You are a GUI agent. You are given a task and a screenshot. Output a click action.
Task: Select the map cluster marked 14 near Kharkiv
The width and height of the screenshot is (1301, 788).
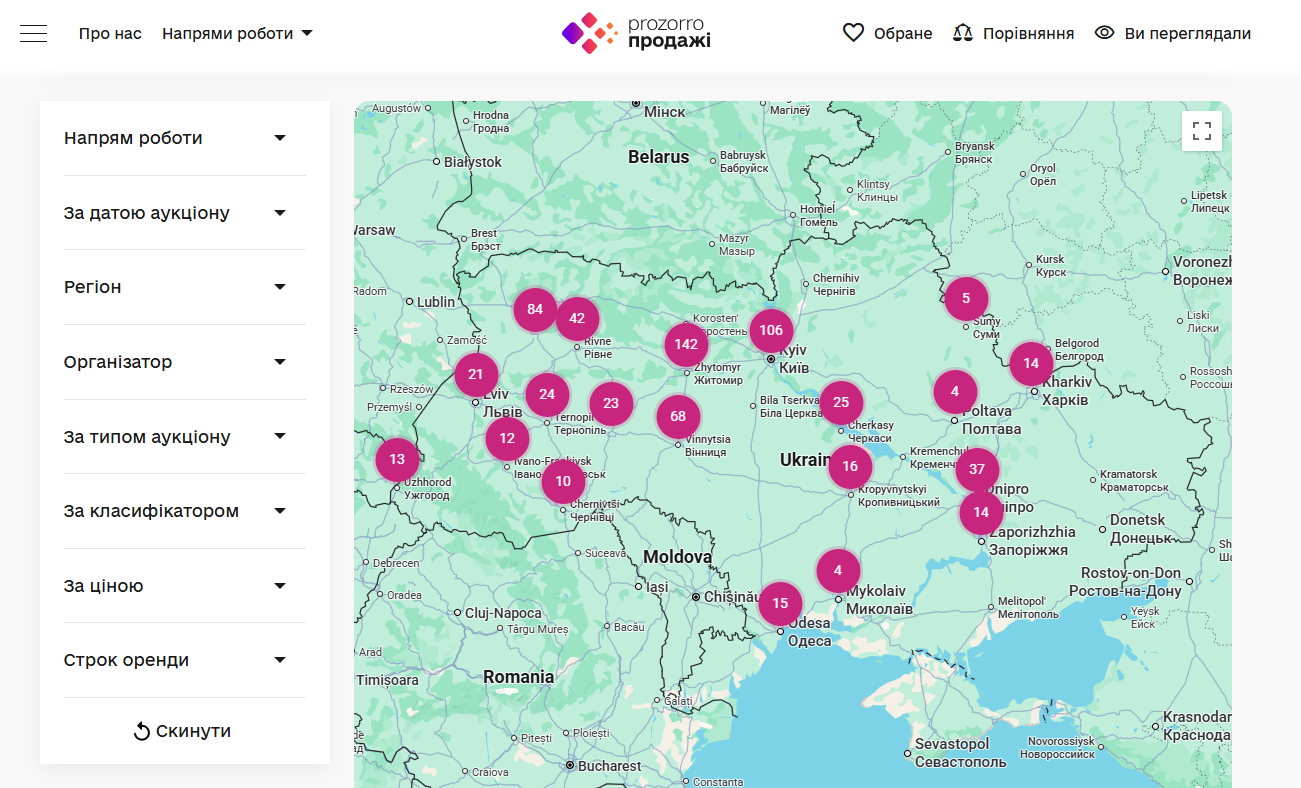tap(1031, 363)
